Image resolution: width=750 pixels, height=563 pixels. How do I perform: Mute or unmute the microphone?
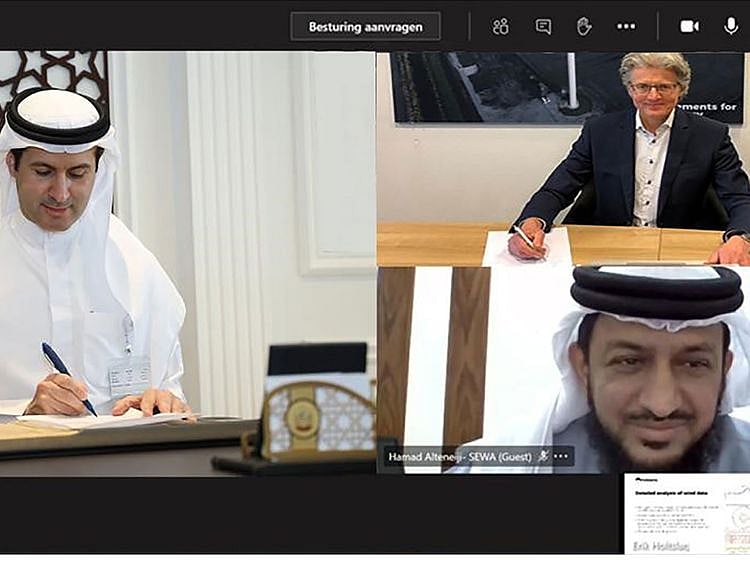click(x=731, y=27)
